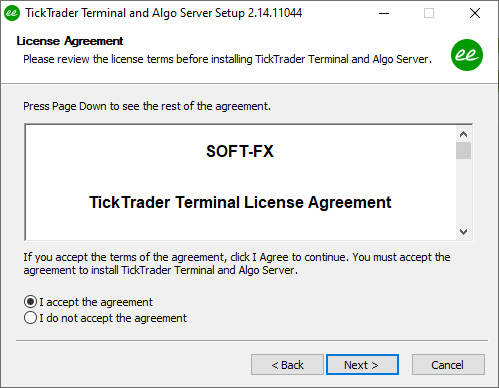Cancel the installation
The width and height of the screenshot is (499, 388).
pyautogui.click(x=448, y=365)
